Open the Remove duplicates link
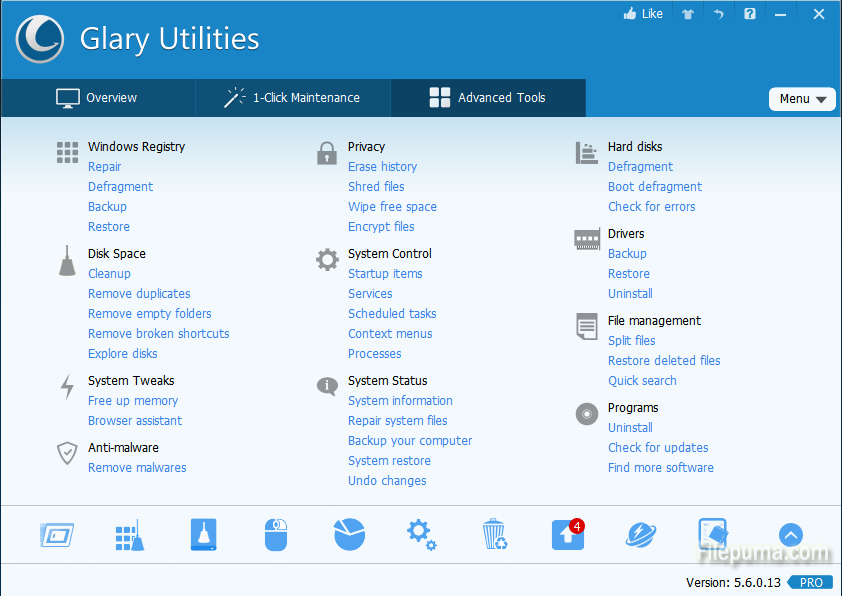The width and height of the screenshot is (843, 596). pos(139,294)
